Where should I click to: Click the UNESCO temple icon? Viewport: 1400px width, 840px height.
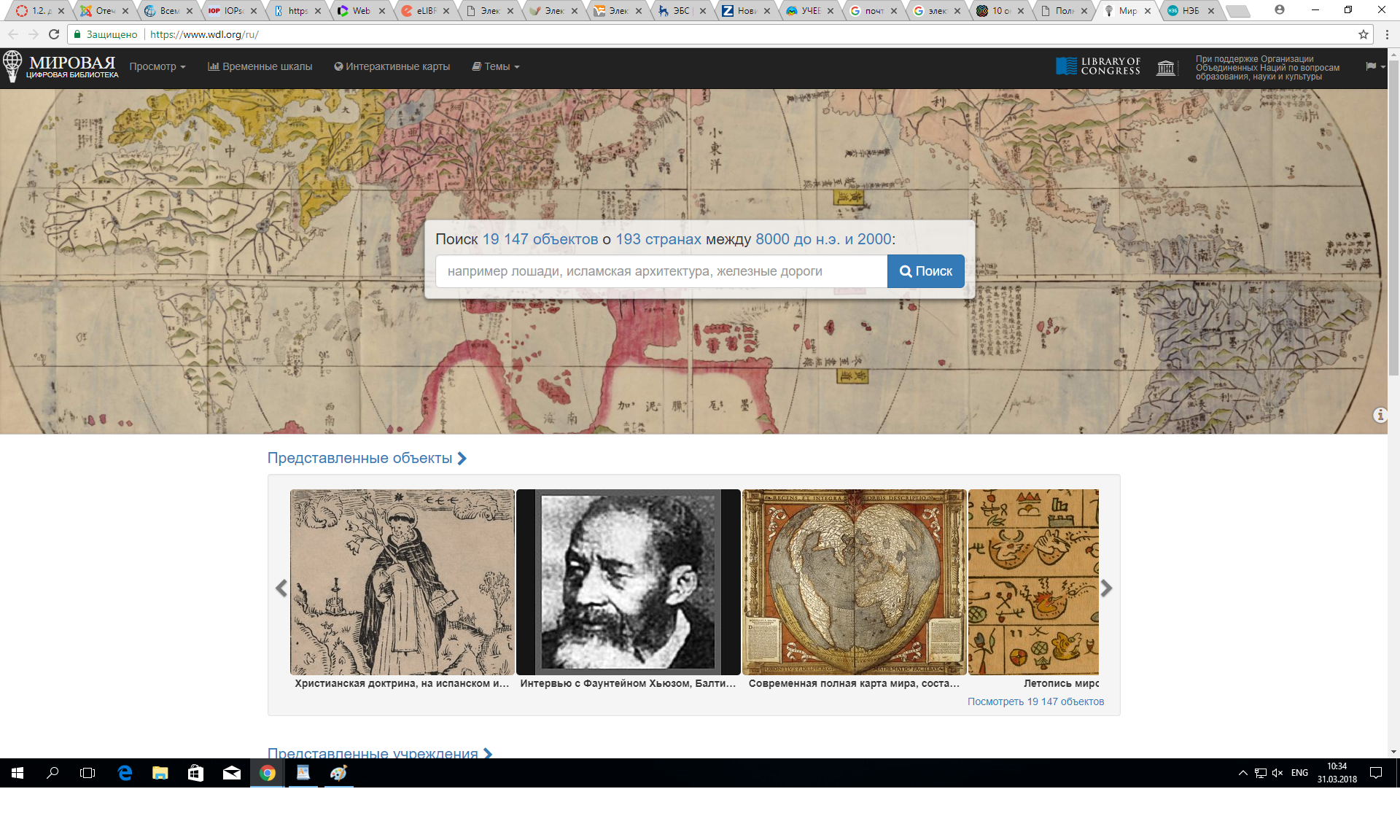[1166, 68]
